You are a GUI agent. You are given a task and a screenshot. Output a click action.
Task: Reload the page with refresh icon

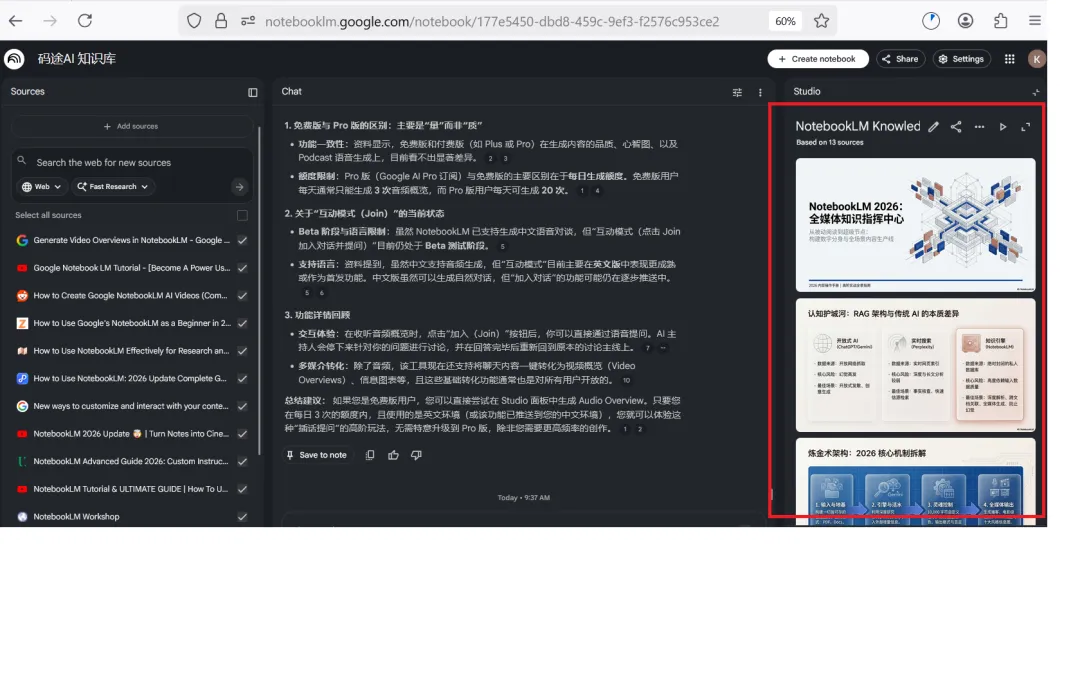(85, 21)
